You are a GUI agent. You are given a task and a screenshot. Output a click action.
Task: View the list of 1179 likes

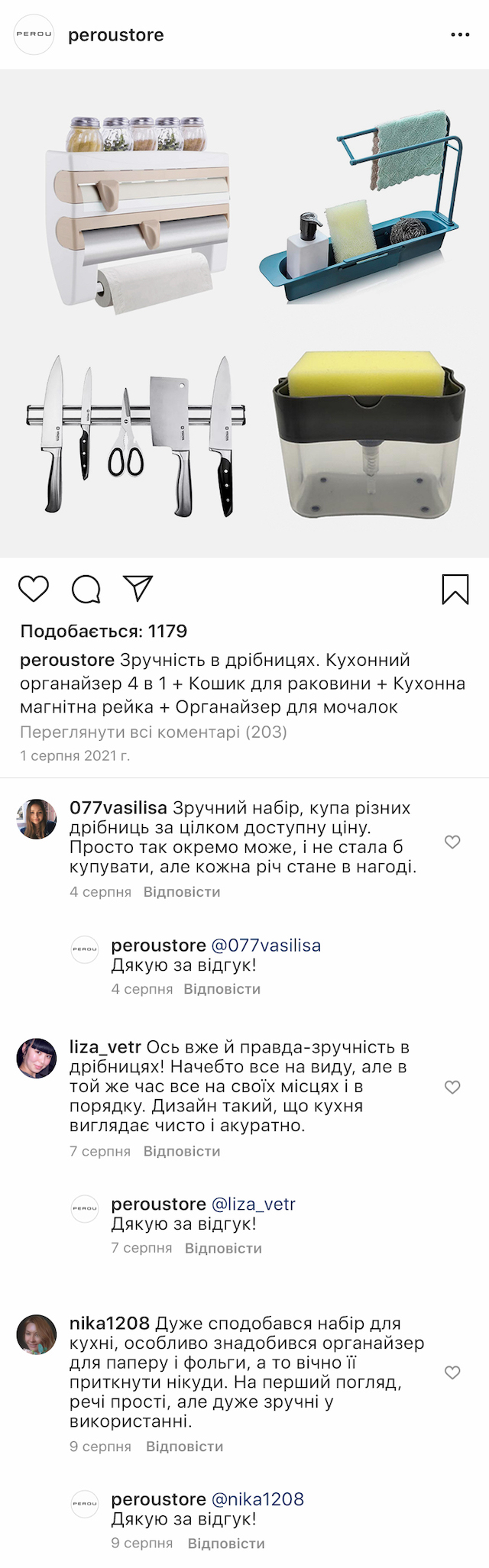104,632
